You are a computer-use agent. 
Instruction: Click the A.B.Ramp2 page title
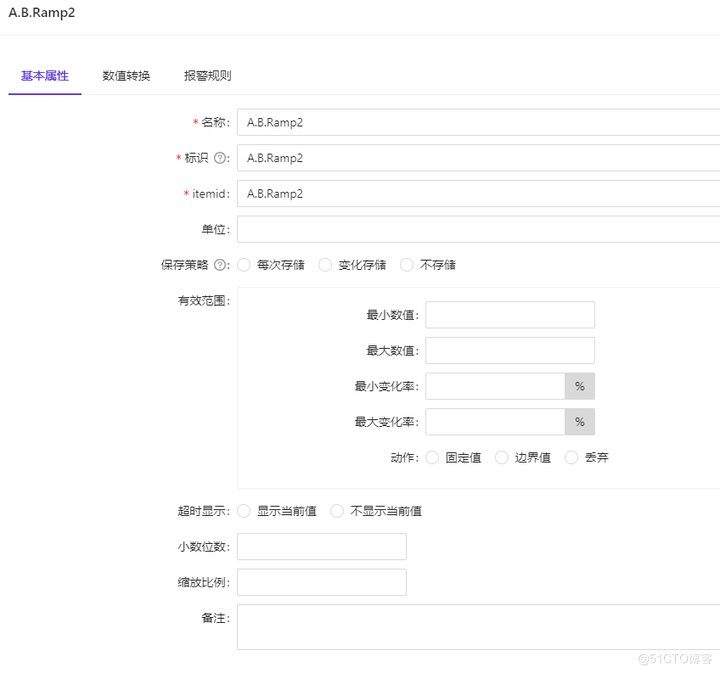(x=42, y=13)
